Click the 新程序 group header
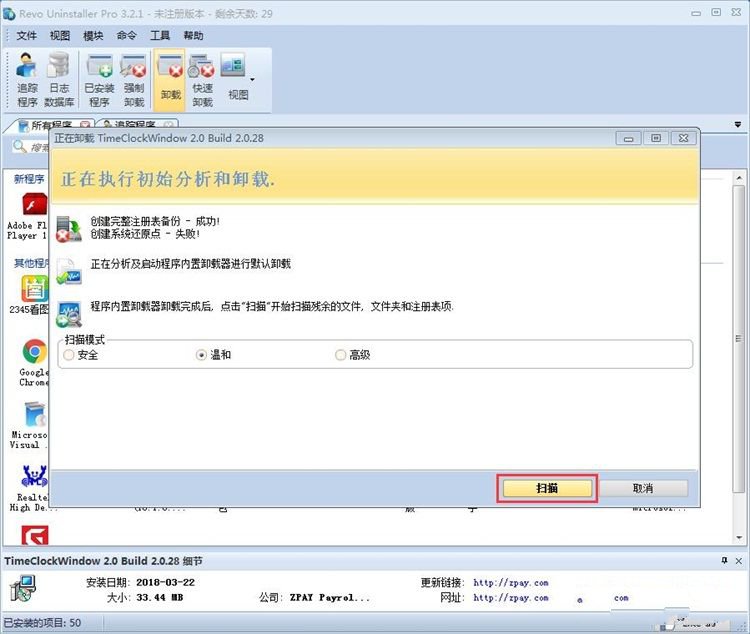The height and width of the screenshot is (634, 750). click(x=29, y=179)
